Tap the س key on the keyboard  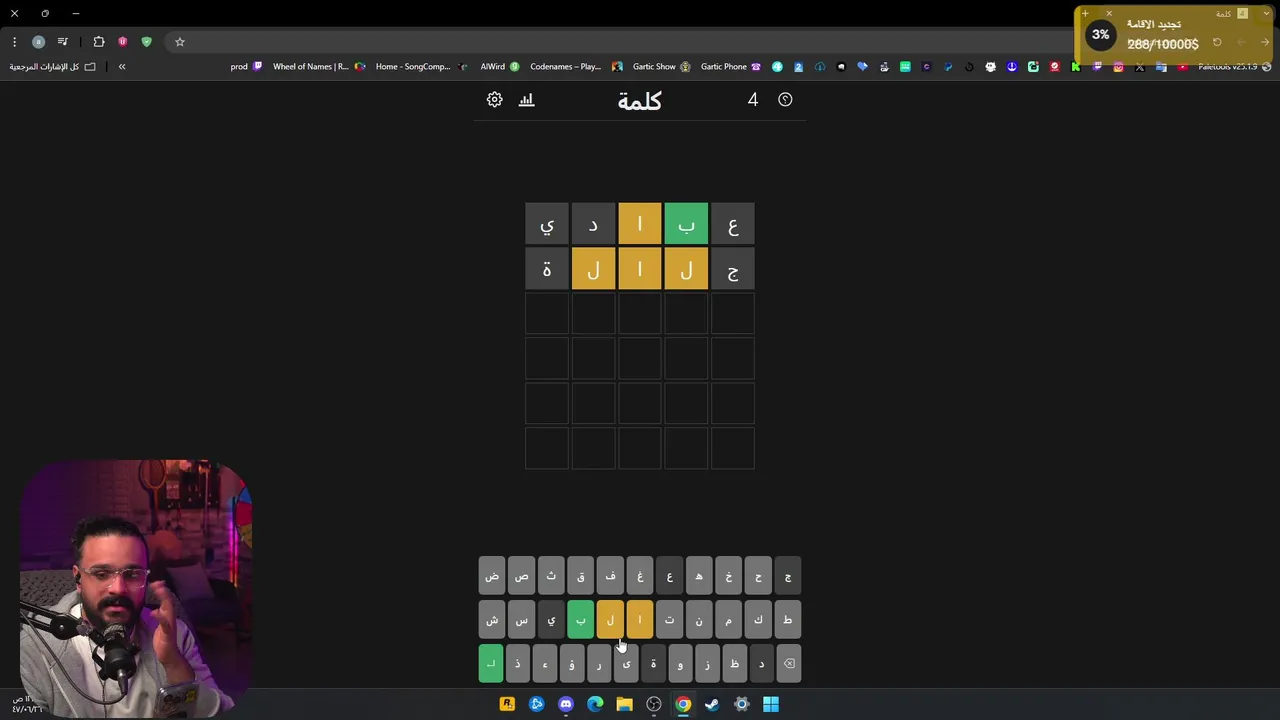[x=521, y=620]
